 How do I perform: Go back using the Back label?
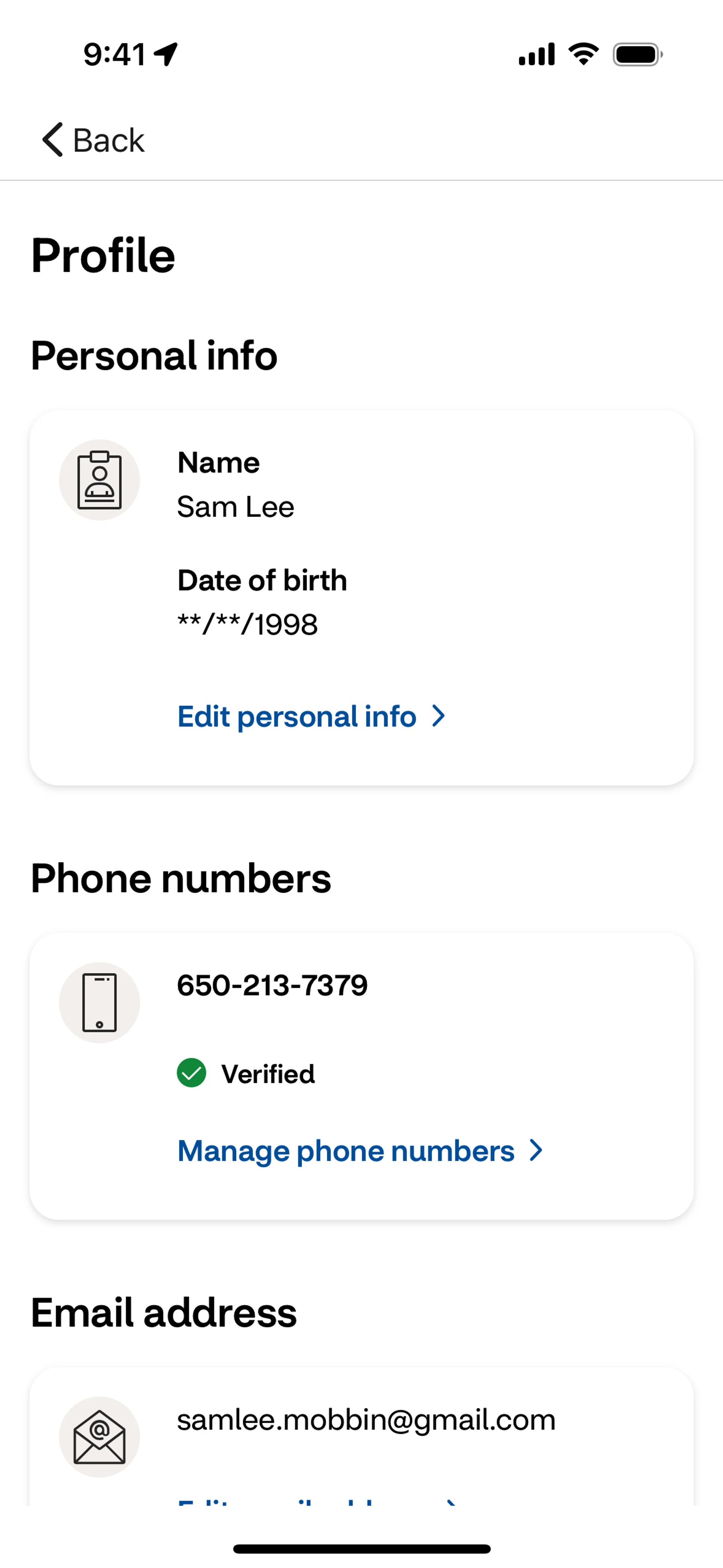tap(108, 141)
